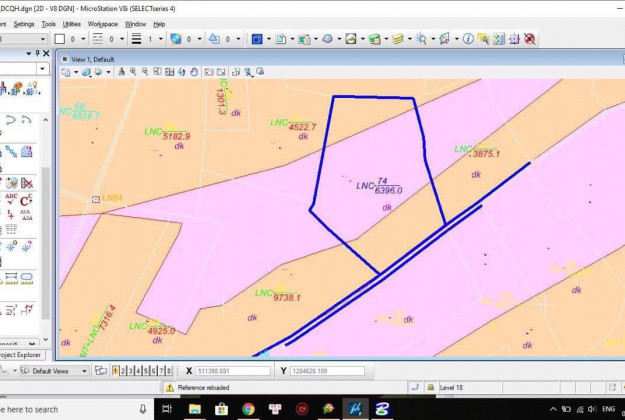Click the View Previous tool
Viewport: 625px width, 420px height.
point(207,72)
